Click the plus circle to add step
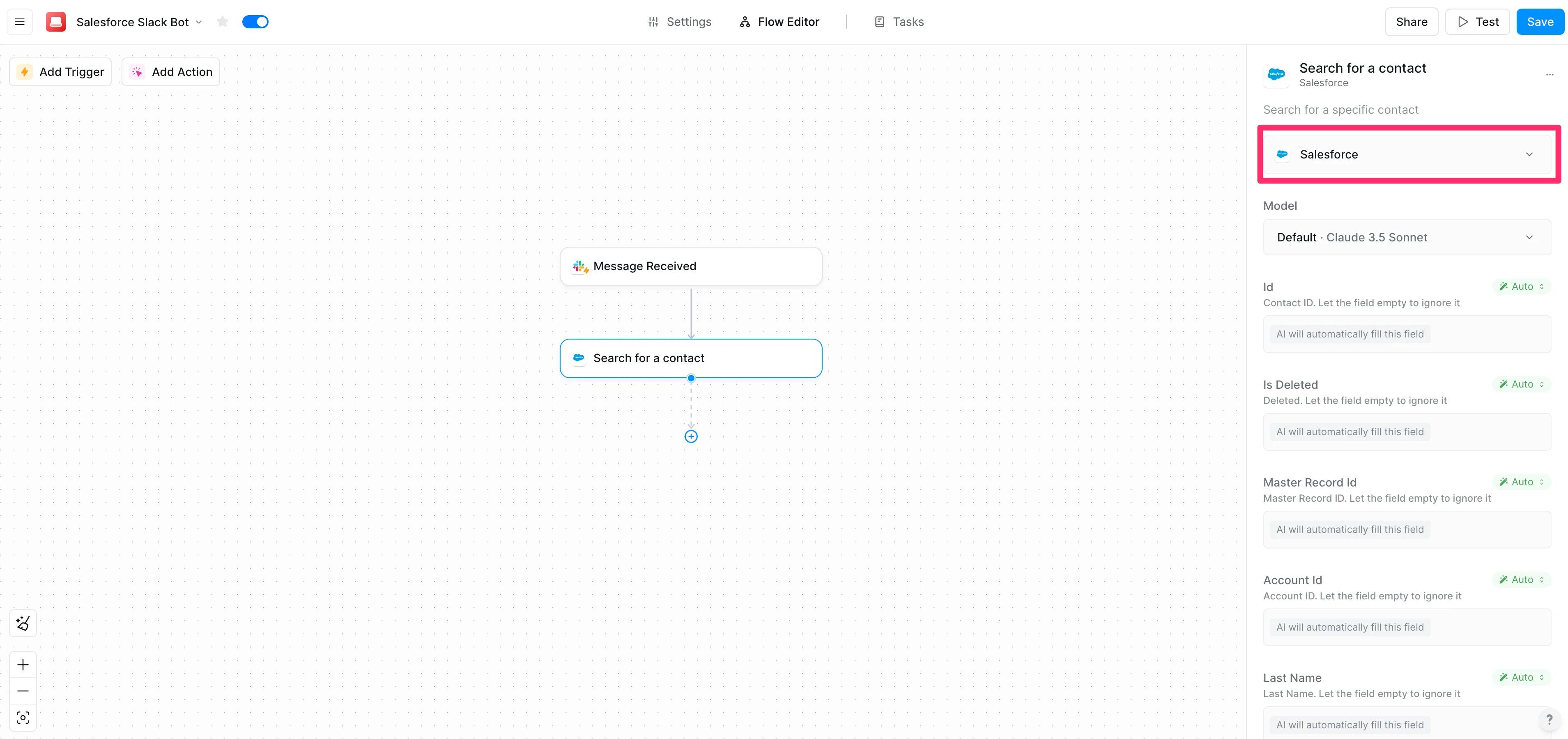 [x=691, y=436]
